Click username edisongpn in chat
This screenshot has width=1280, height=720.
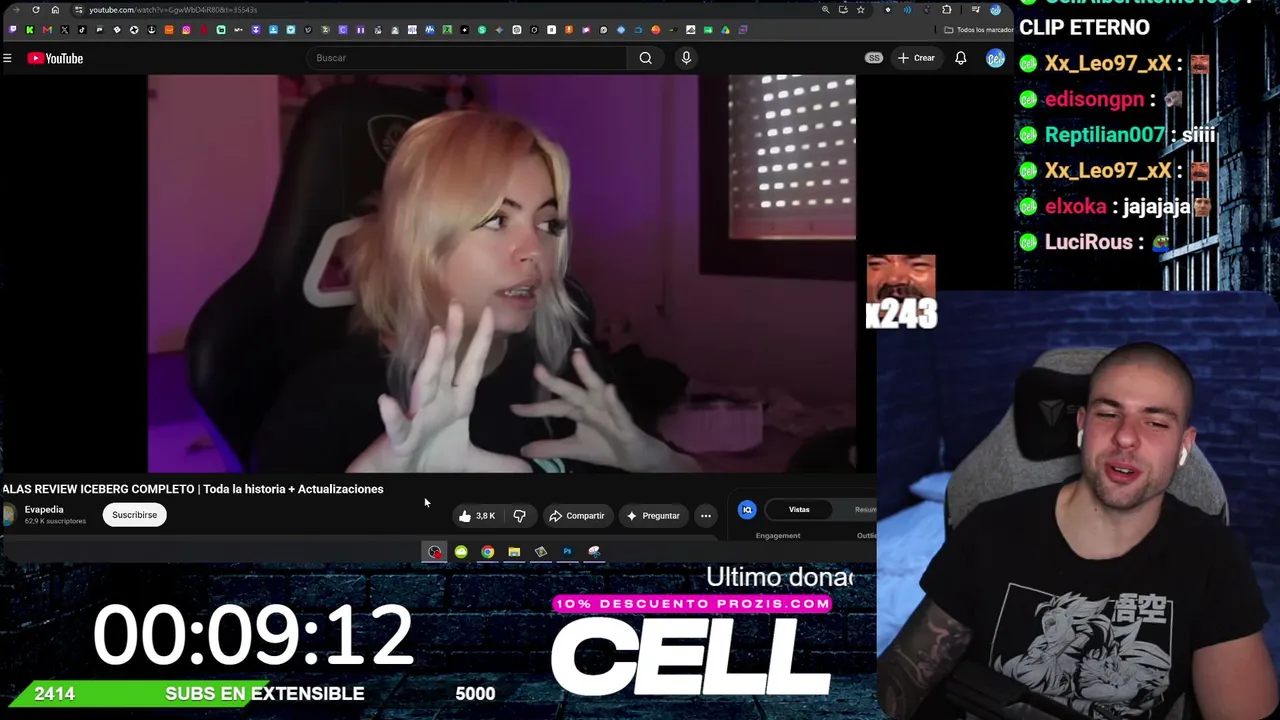click(x=1094, y=100)
